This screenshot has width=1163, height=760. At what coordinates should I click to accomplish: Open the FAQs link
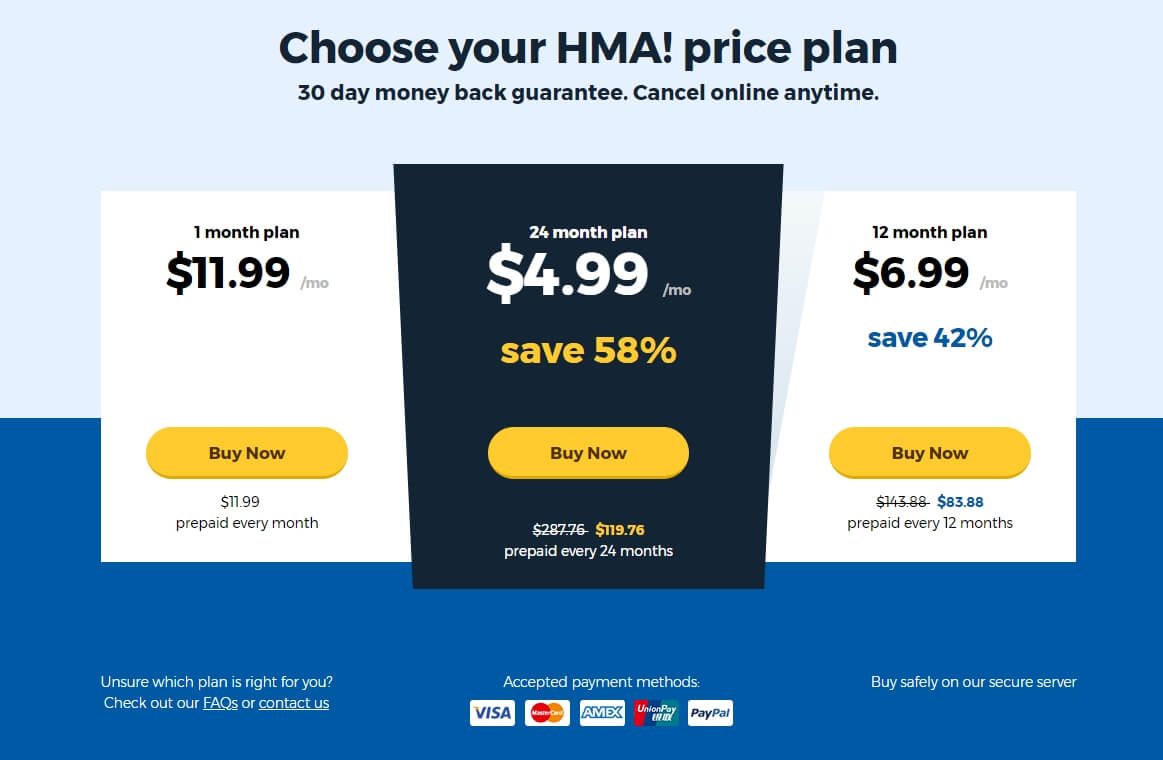pyautogui.click(x=220, y=703)
